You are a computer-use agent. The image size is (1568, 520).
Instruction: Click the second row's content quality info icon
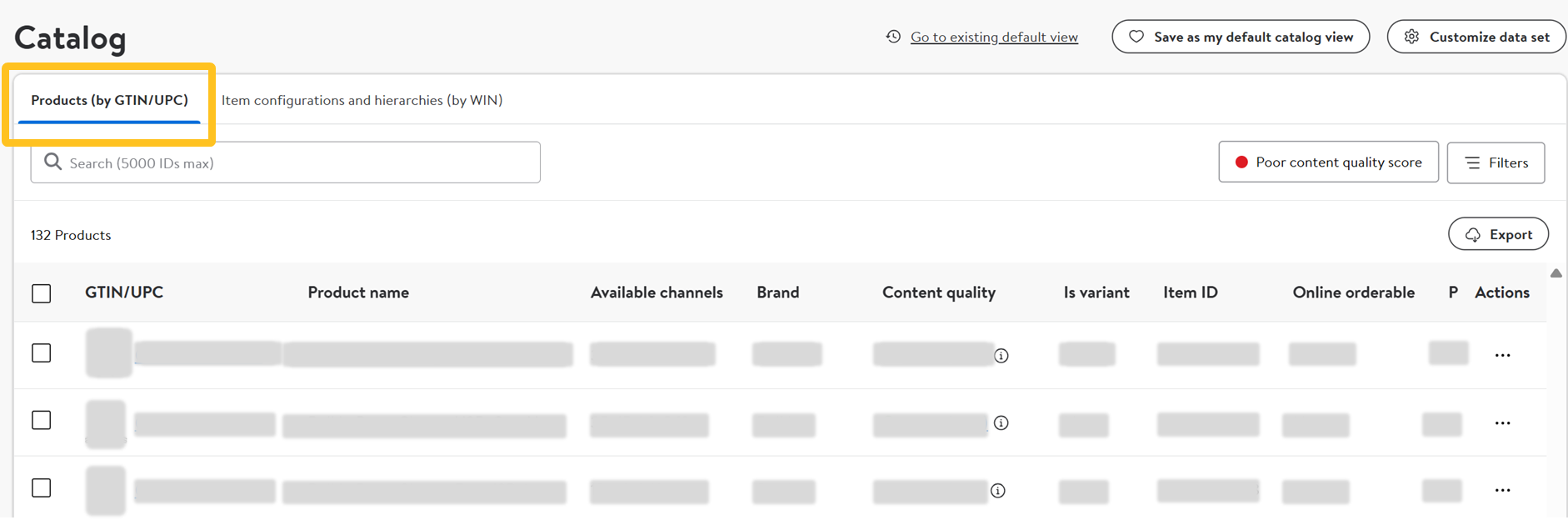click(x=1001, y=423)
